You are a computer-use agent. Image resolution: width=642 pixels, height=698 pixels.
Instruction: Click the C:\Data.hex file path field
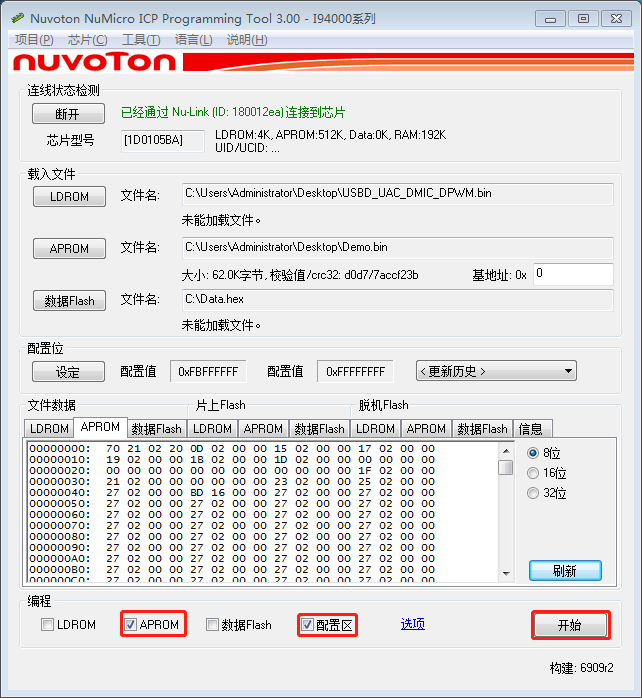pyautogui.click(x=398, y=300)
